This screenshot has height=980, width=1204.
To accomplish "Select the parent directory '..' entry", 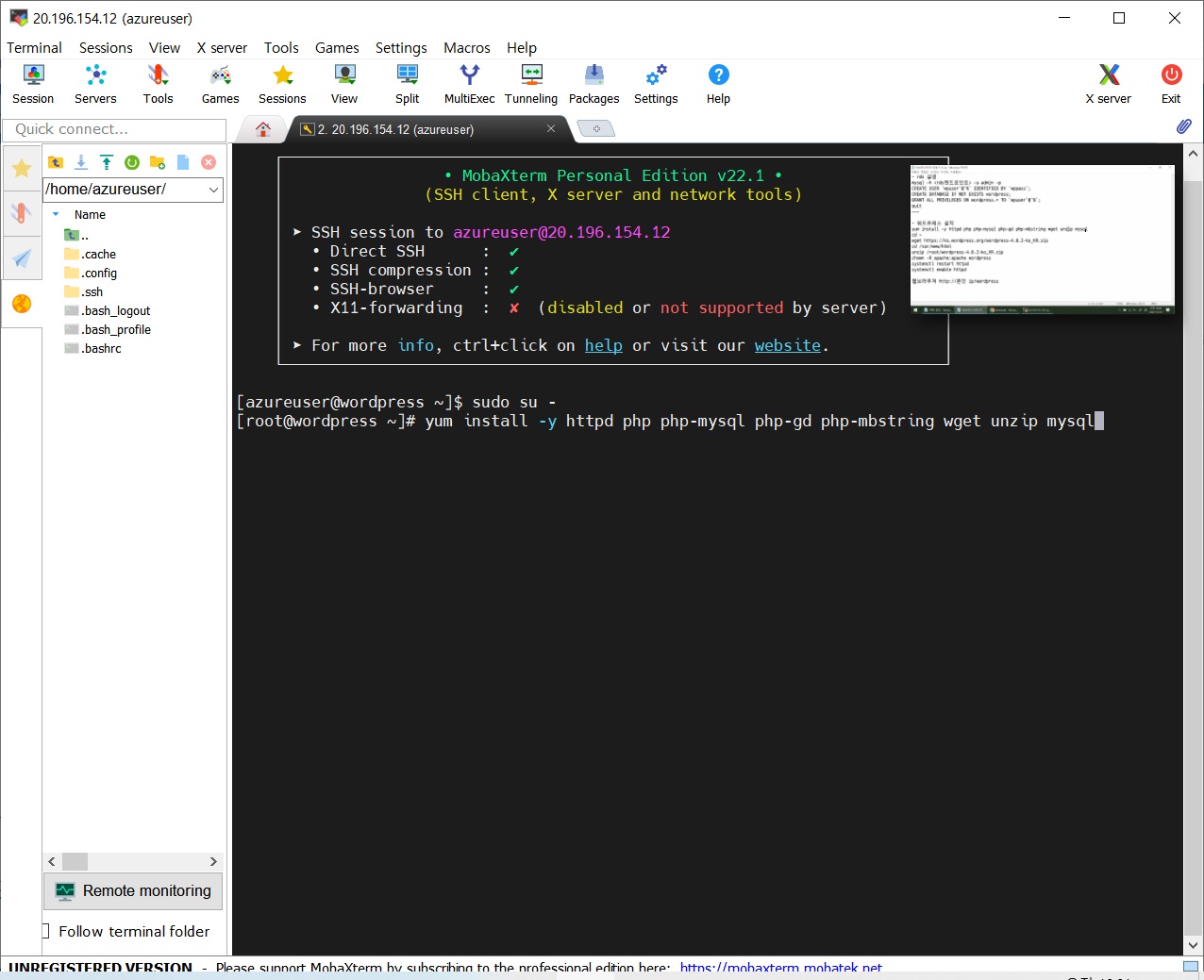I will (75, 235).
